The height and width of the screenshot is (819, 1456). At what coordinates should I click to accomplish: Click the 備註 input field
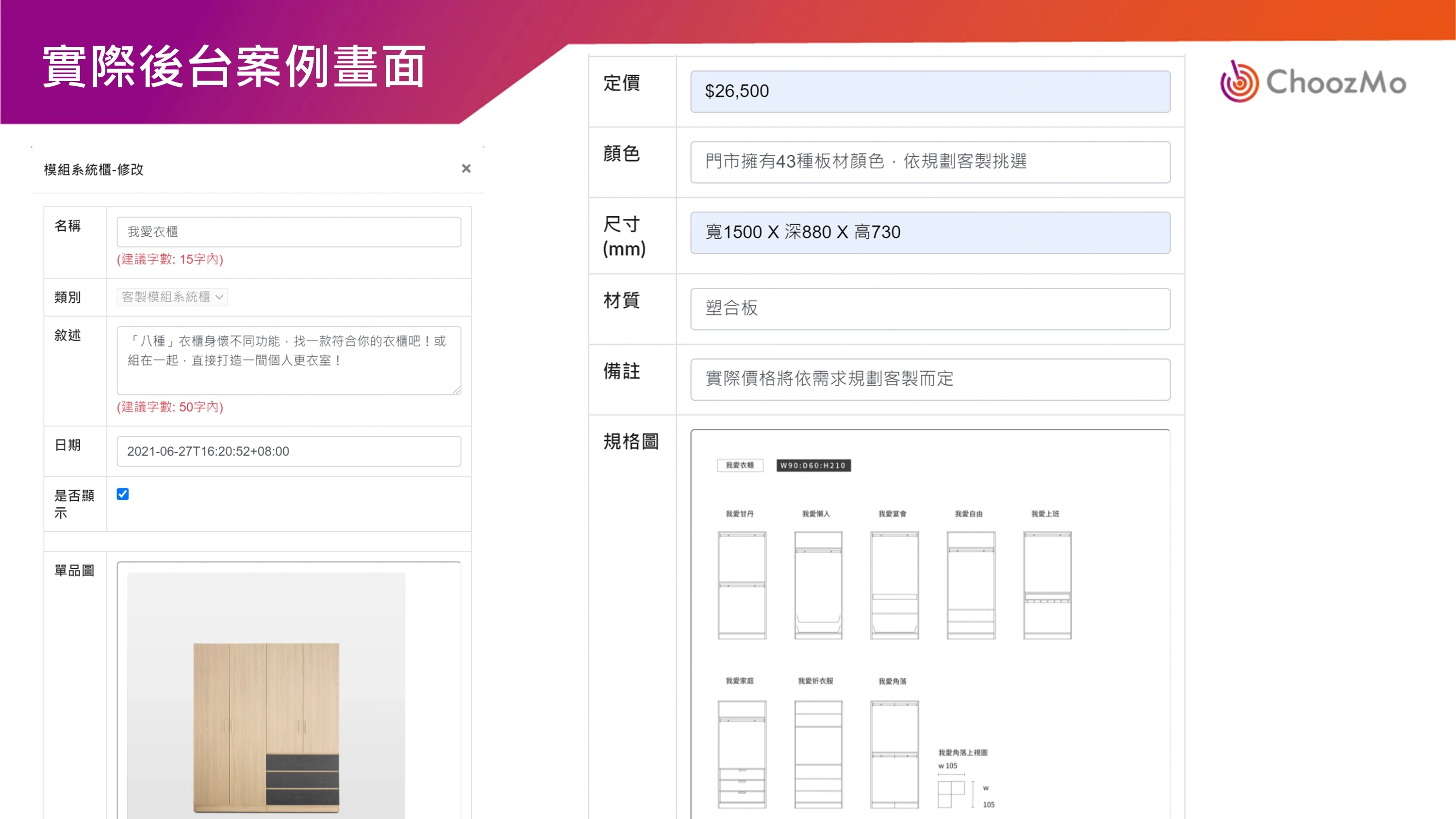click(930, 379)
